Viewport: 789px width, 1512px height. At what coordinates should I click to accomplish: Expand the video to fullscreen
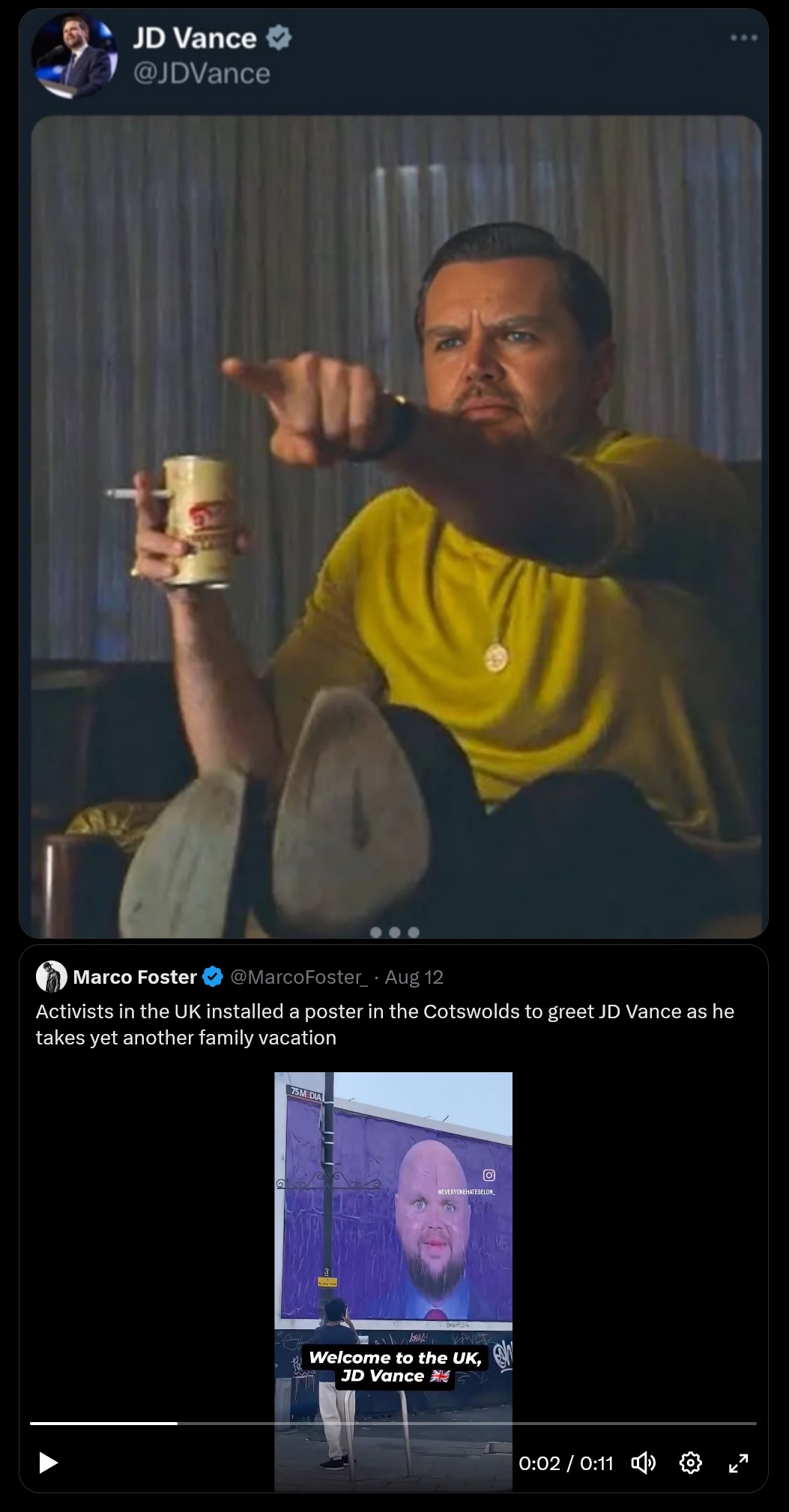(739, 1463)
